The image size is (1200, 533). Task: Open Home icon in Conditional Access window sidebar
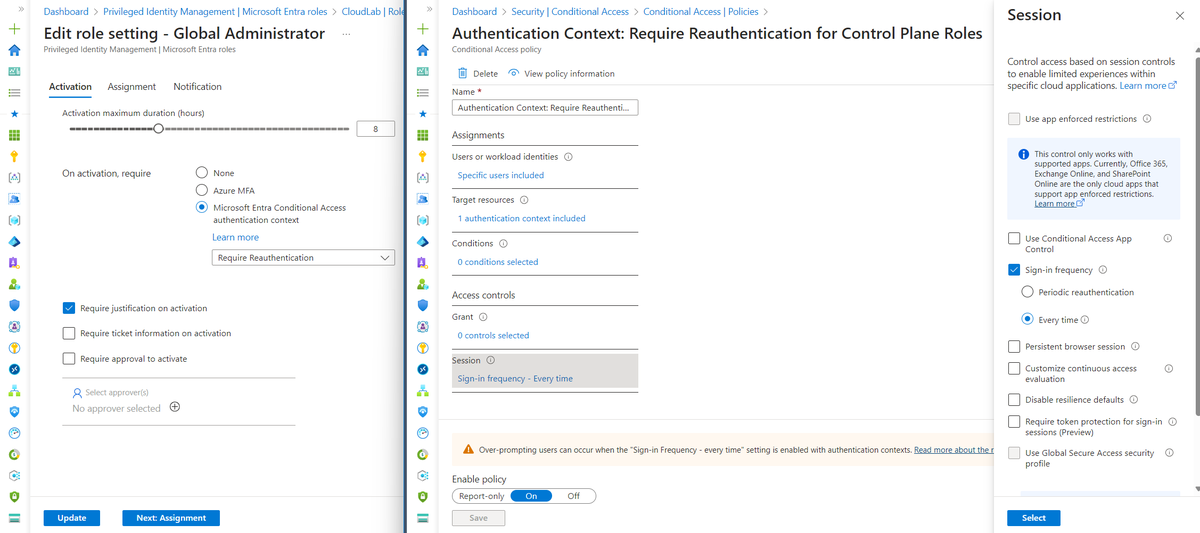coord(422,50)
